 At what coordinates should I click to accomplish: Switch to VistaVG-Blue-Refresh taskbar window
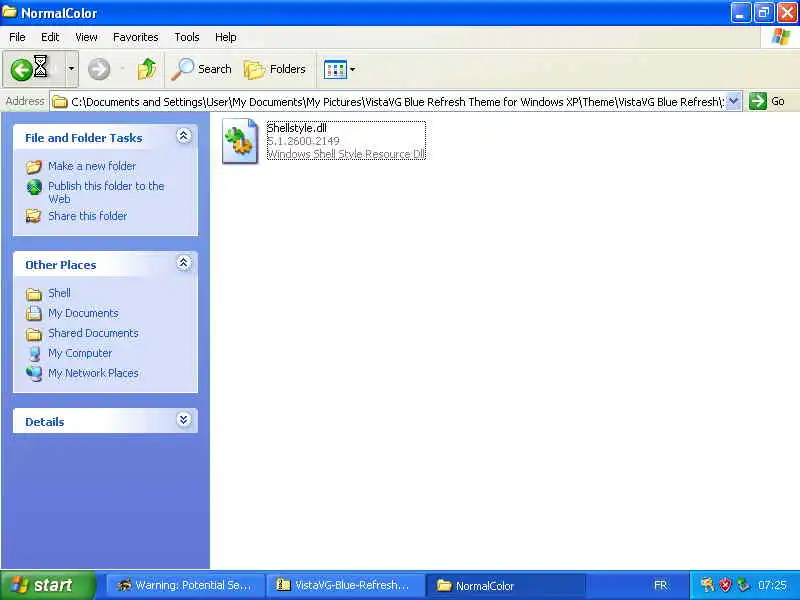coord(345,585)
